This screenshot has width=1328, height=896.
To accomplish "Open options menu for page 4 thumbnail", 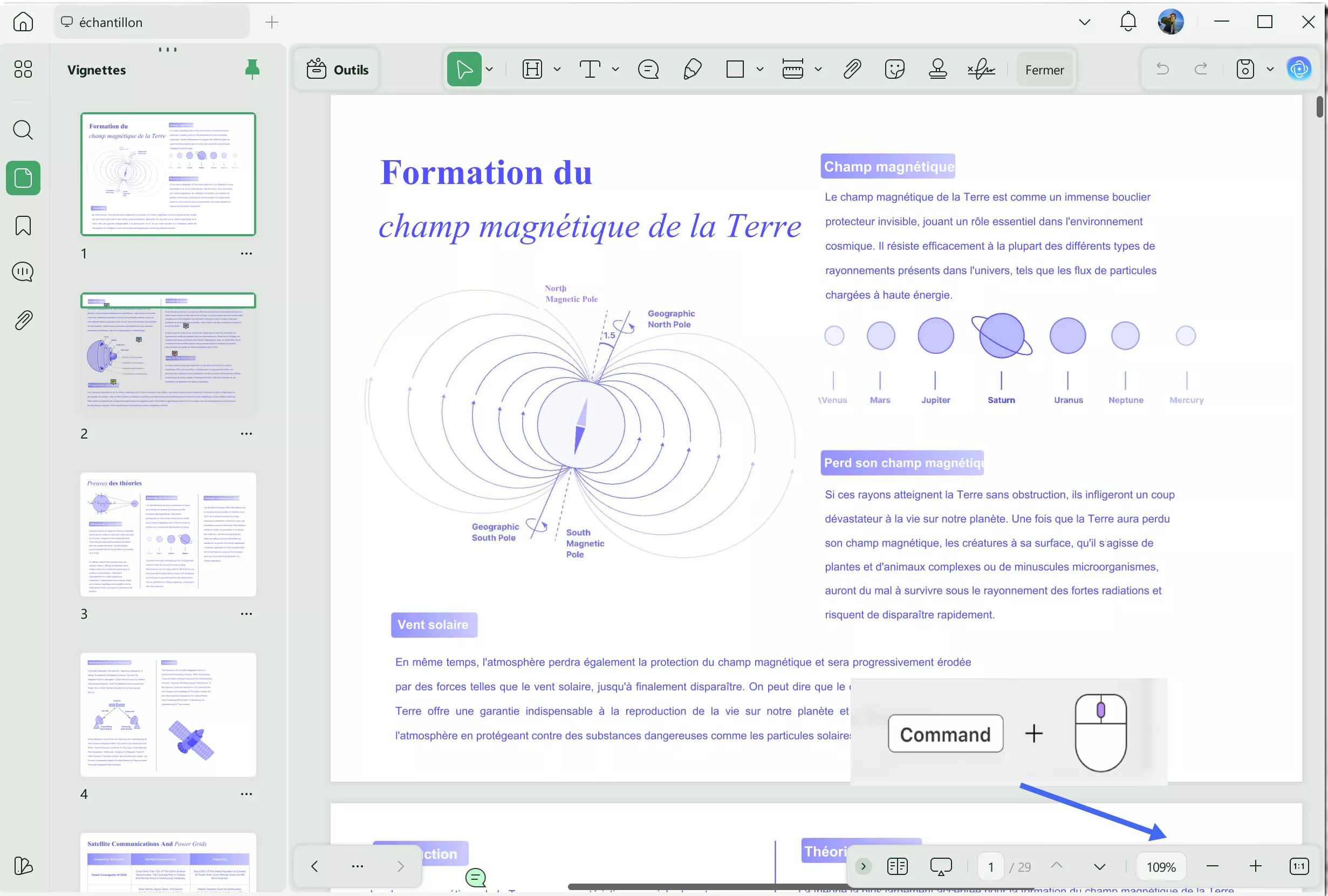I will pyautogui.click(x=247, y=794).
